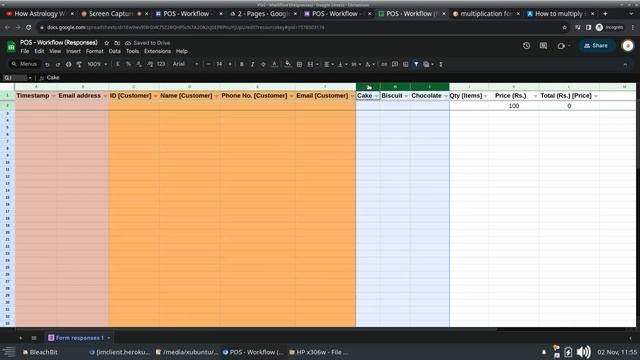Open the zoom level dropdown showing 100%
This screenshot has width=640, height=360.
[x=97, y=64]
